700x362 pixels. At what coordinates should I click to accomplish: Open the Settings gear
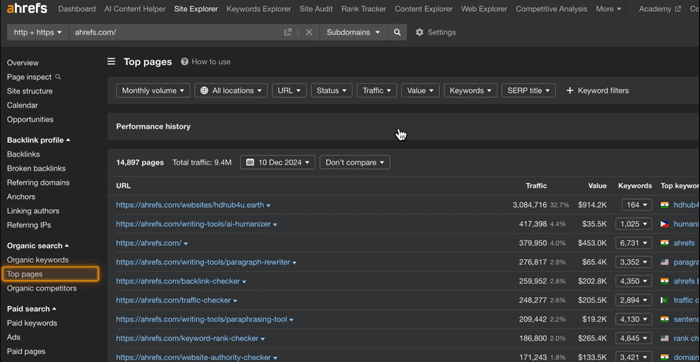pos(419,32)
